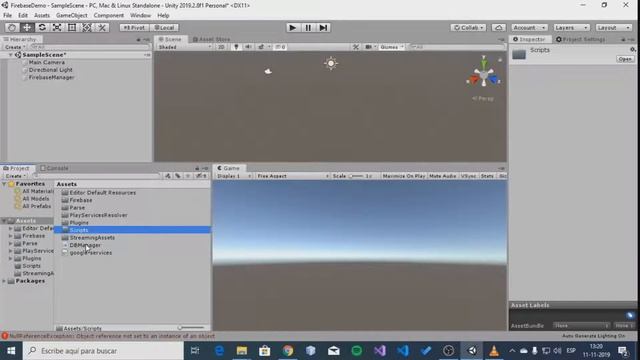The height and width of the screenshot is (360, 640).
Task: Open the Collab dropdown
Action: [468, 27]
